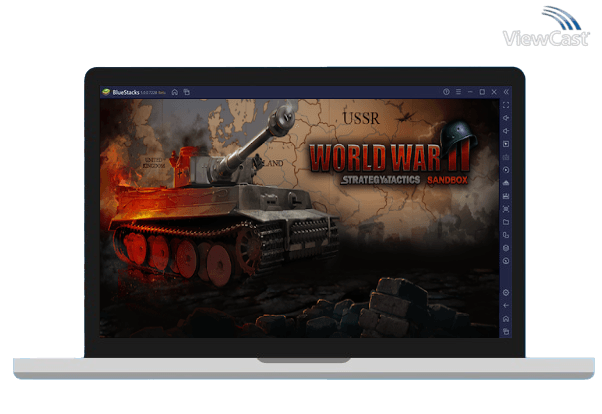Click the volume down icon in the sidebar
Image resolution: width=602 pixels, height=414 pixels.
click(506, 131)
